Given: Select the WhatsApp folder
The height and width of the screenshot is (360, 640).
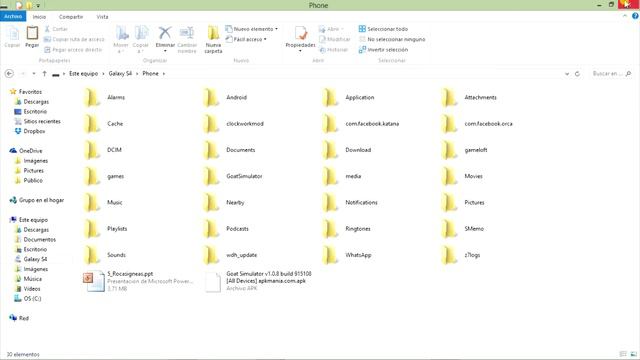Looking at the screenshot, I should 347,255.
